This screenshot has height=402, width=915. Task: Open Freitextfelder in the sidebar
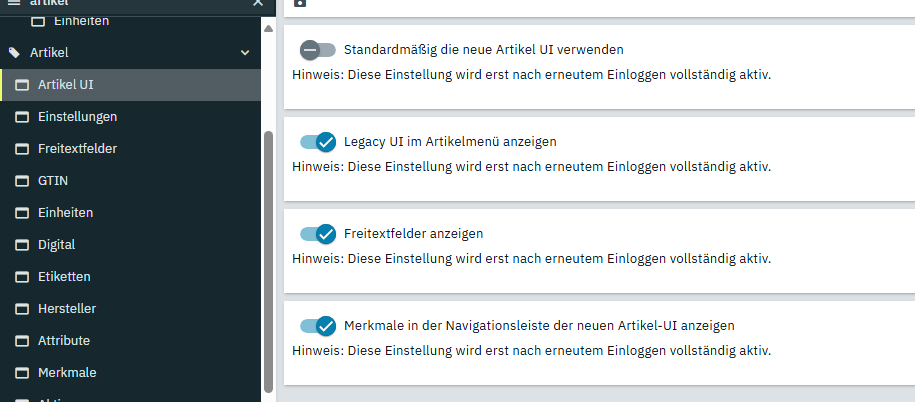click(77, 148)
